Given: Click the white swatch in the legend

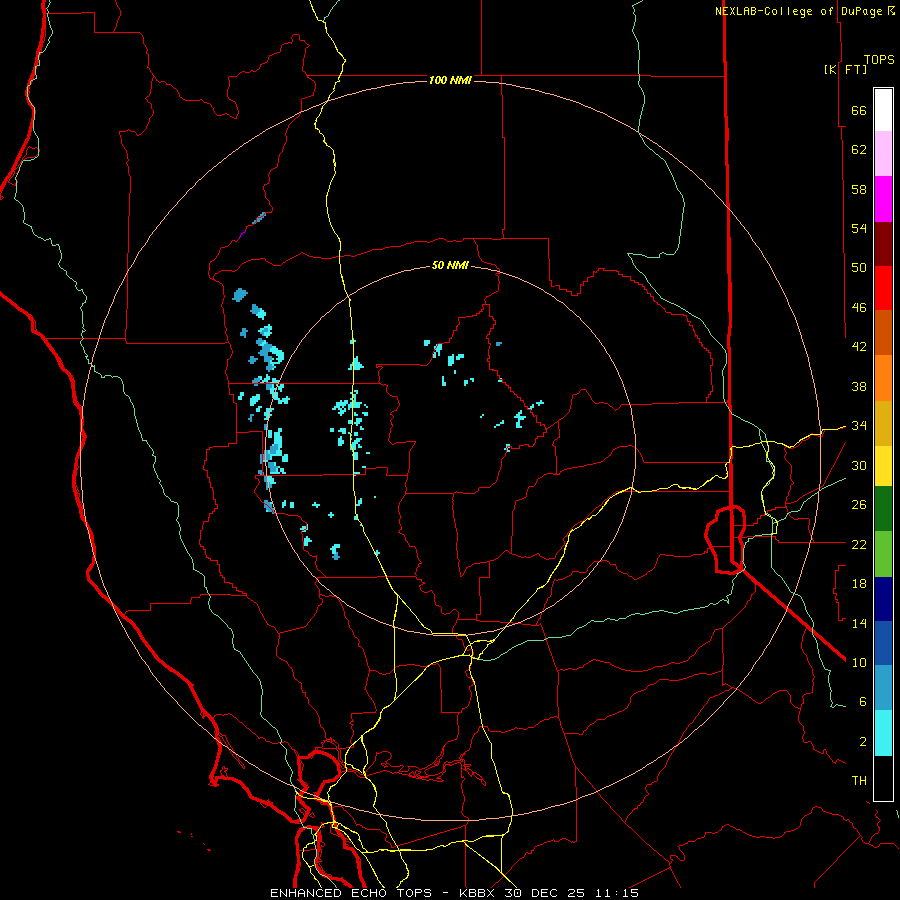Looking at the screenshot, I should (x=883, y=110).
